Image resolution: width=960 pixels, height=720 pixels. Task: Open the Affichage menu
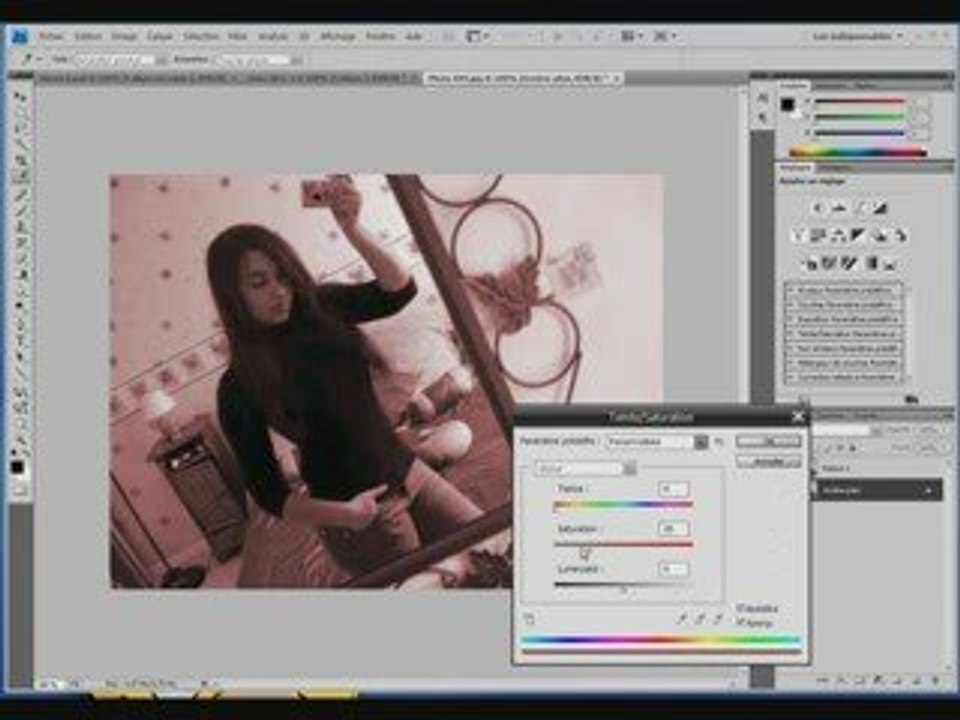[x=337, y=36]
